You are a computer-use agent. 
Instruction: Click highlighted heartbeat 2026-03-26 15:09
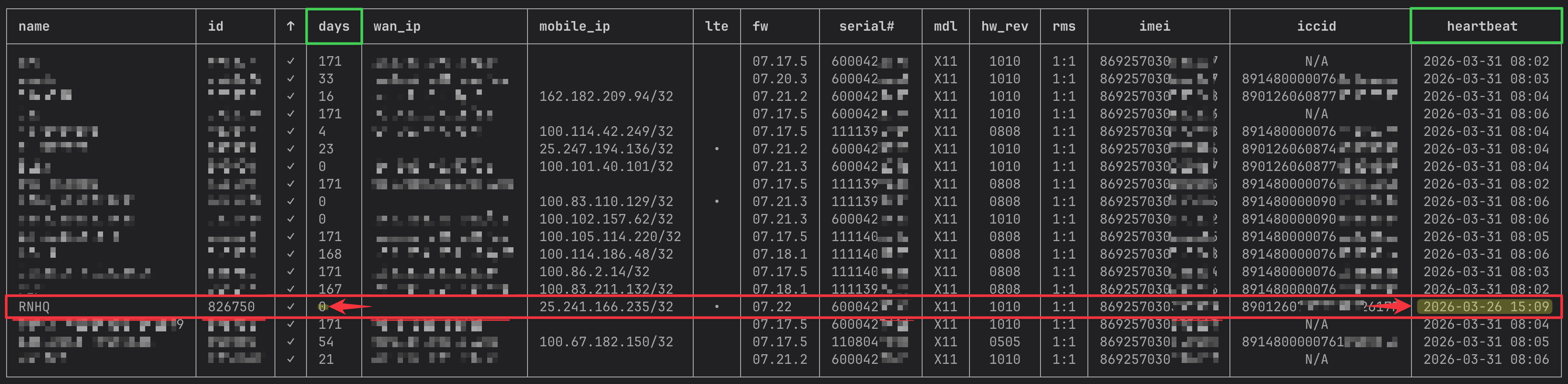1486,307
